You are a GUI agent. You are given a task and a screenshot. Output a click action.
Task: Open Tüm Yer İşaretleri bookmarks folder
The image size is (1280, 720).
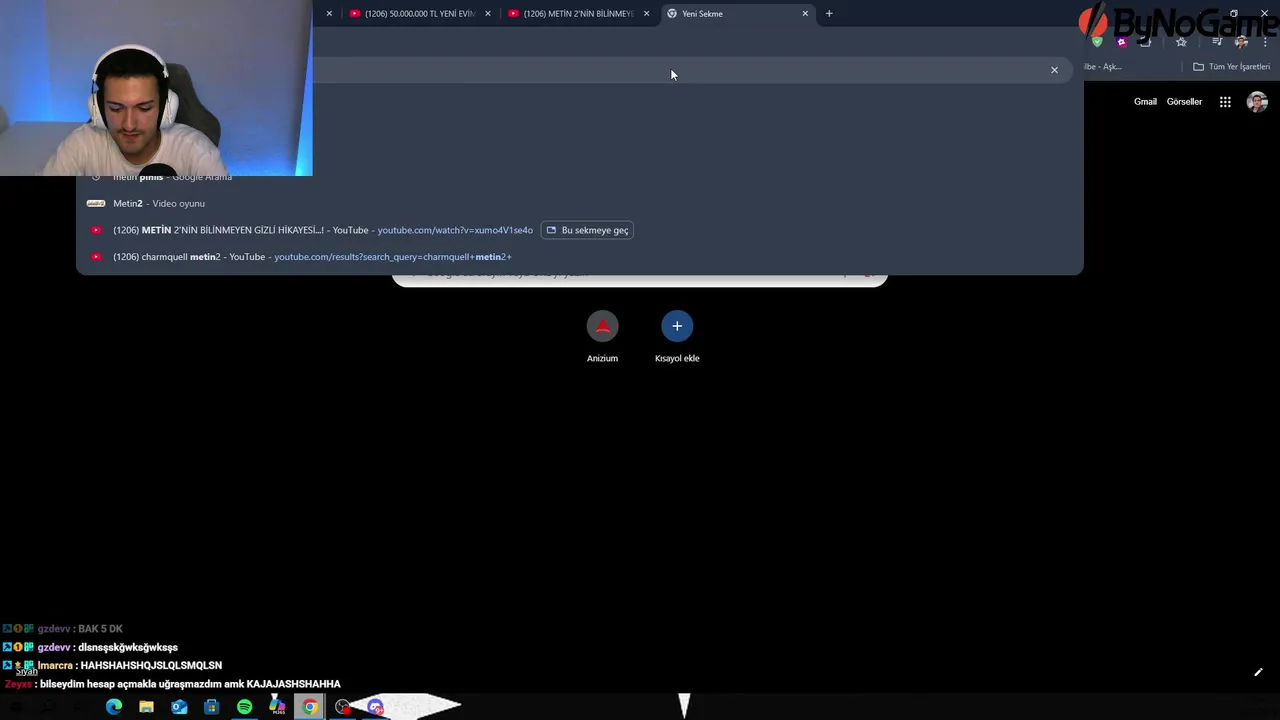coord(1232,67)
